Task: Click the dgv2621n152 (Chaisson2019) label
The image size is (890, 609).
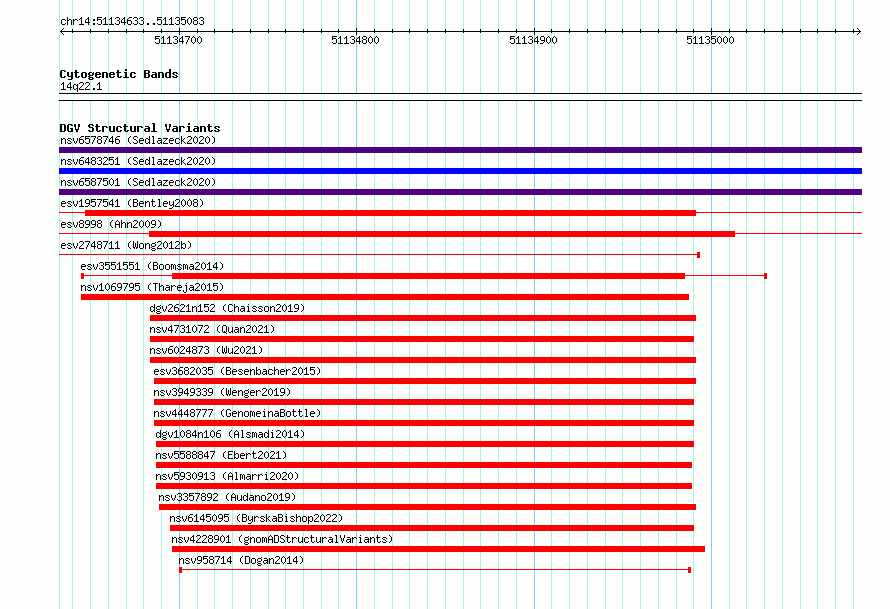Action: click(227, 308)
